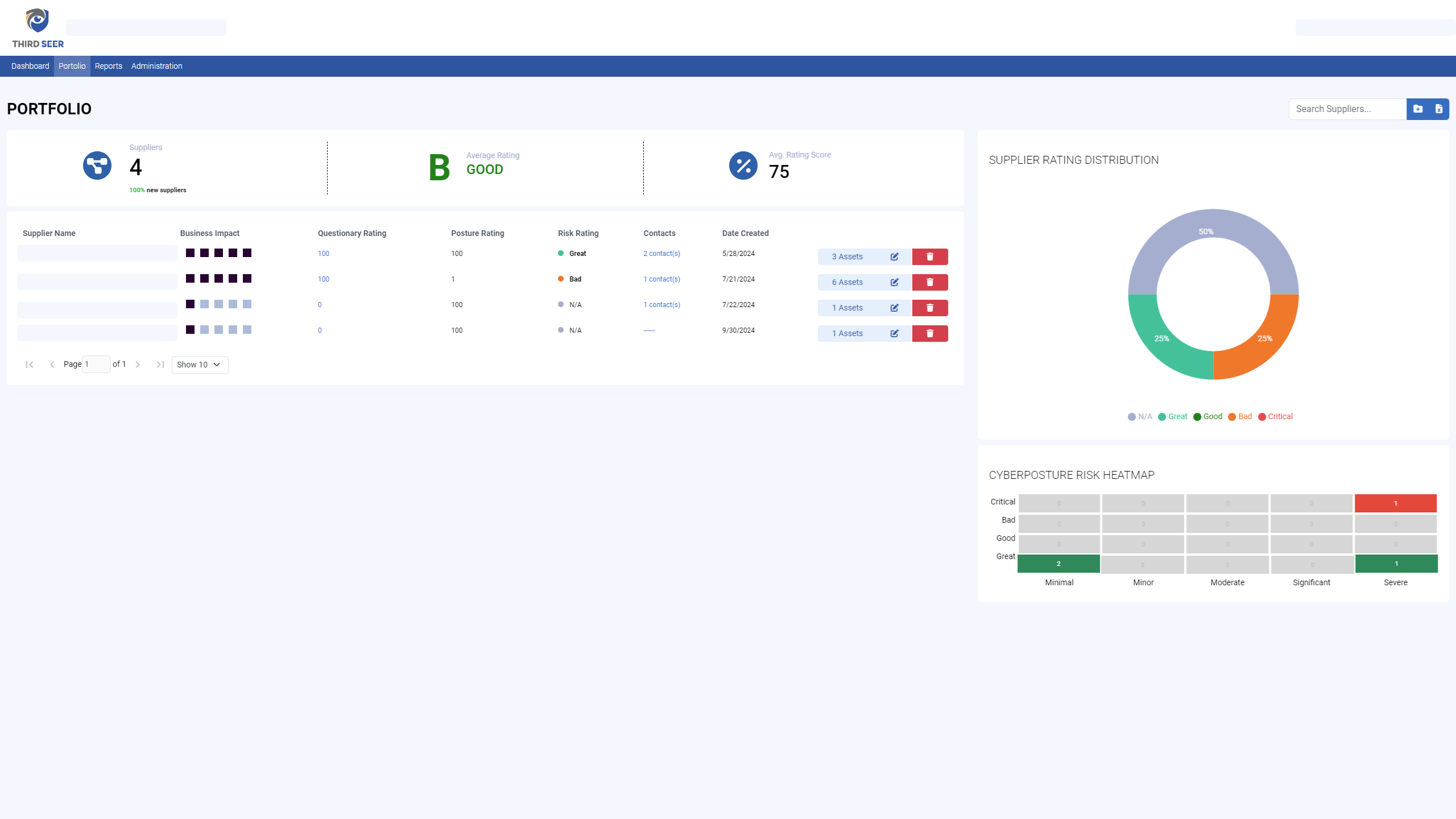Click the Avg. Rating Score percent icon
1456x819 pixels.
click(x=743, y=166)
